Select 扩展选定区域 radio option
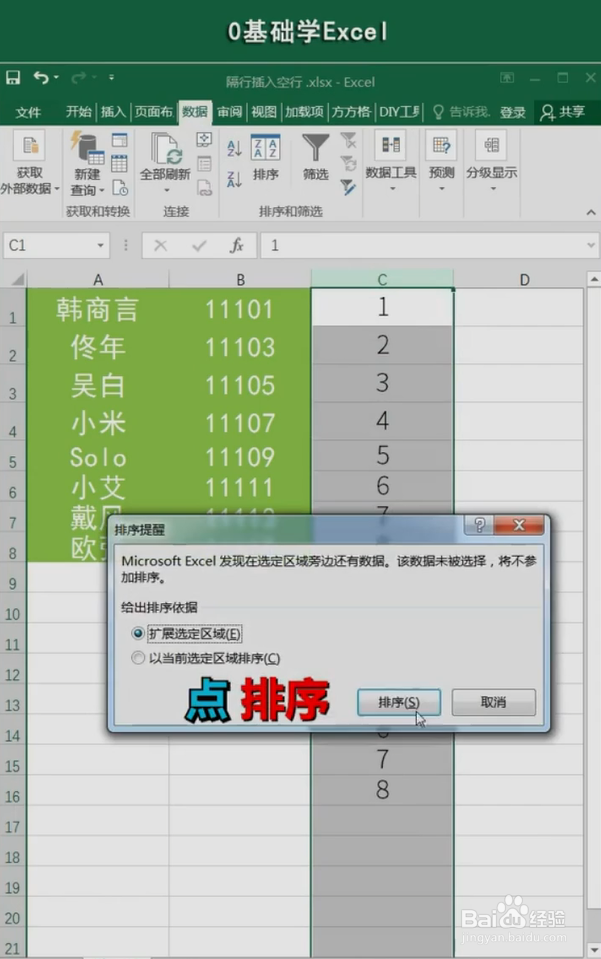The height and width of the screenshot is (959, 601). (x=138, y=633)
